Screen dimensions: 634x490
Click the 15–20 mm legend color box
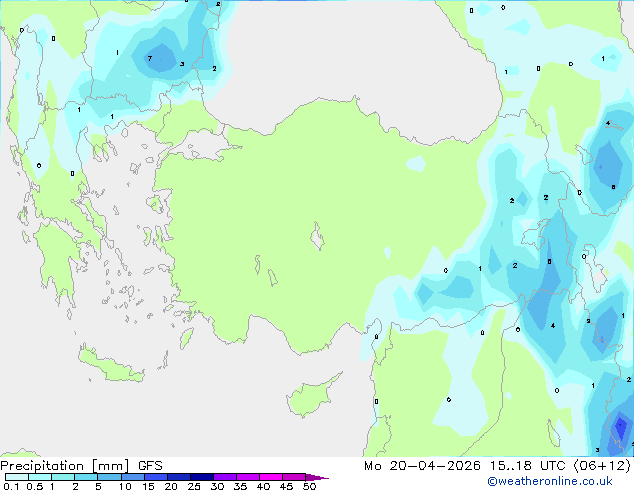click(x=156, y=477)
